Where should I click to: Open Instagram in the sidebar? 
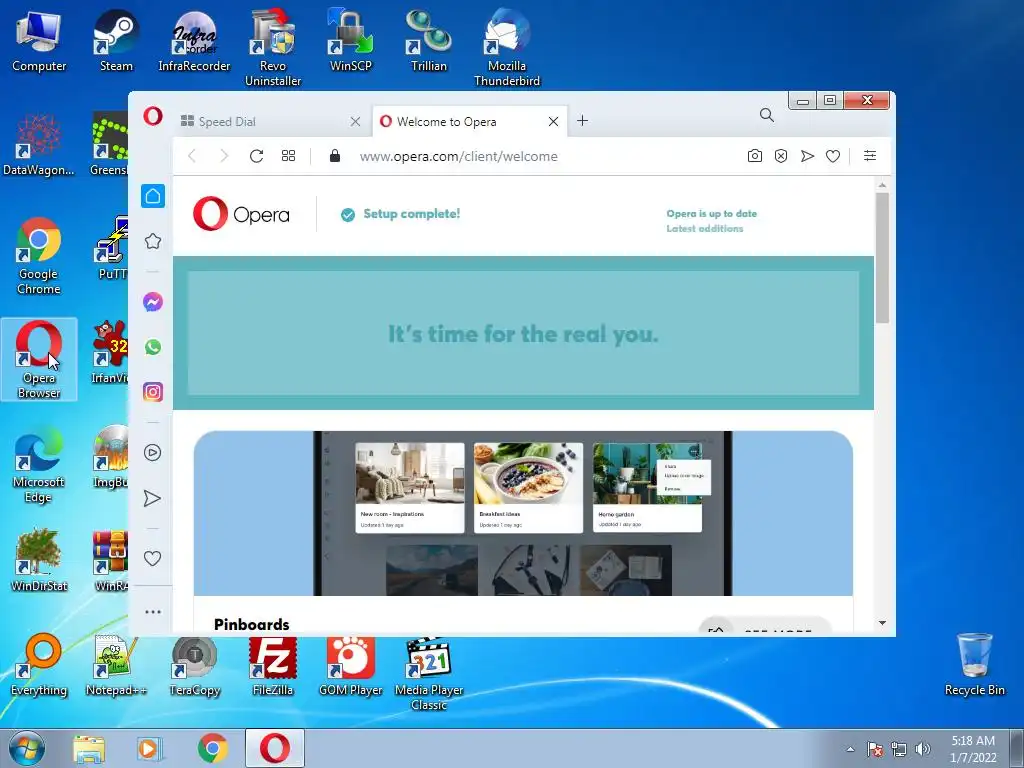[x=153, y=392]
